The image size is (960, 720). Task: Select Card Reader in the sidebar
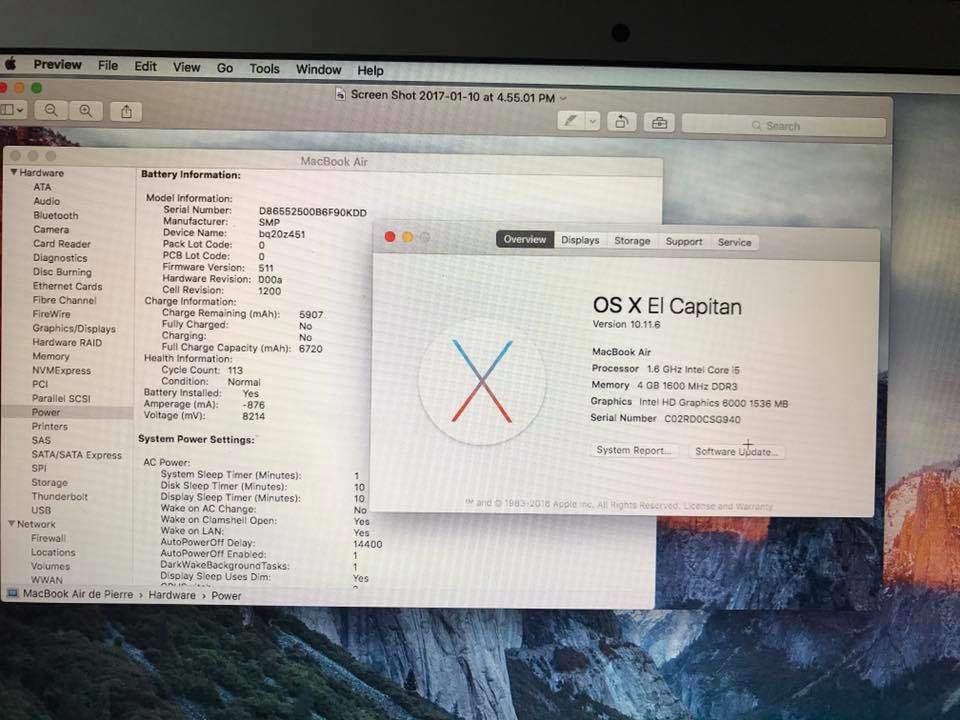(x=62, y=244)
